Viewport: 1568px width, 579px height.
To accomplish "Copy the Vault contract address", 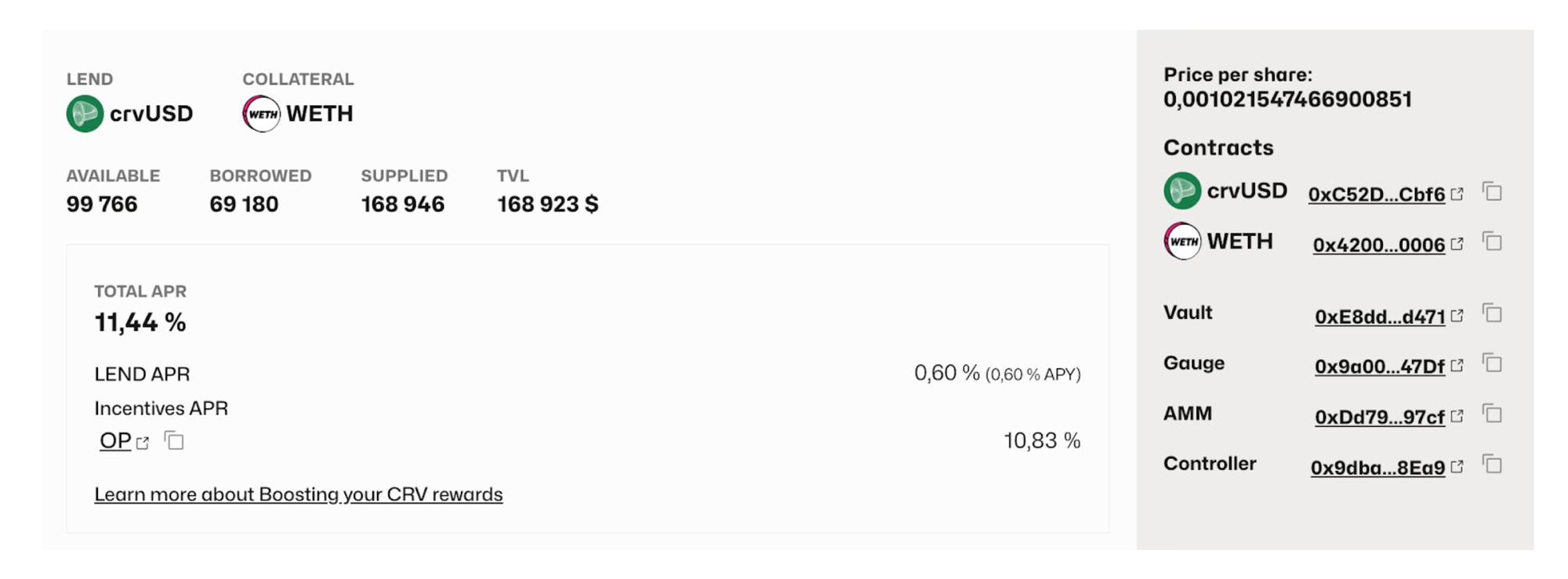I will (1492, 314).
